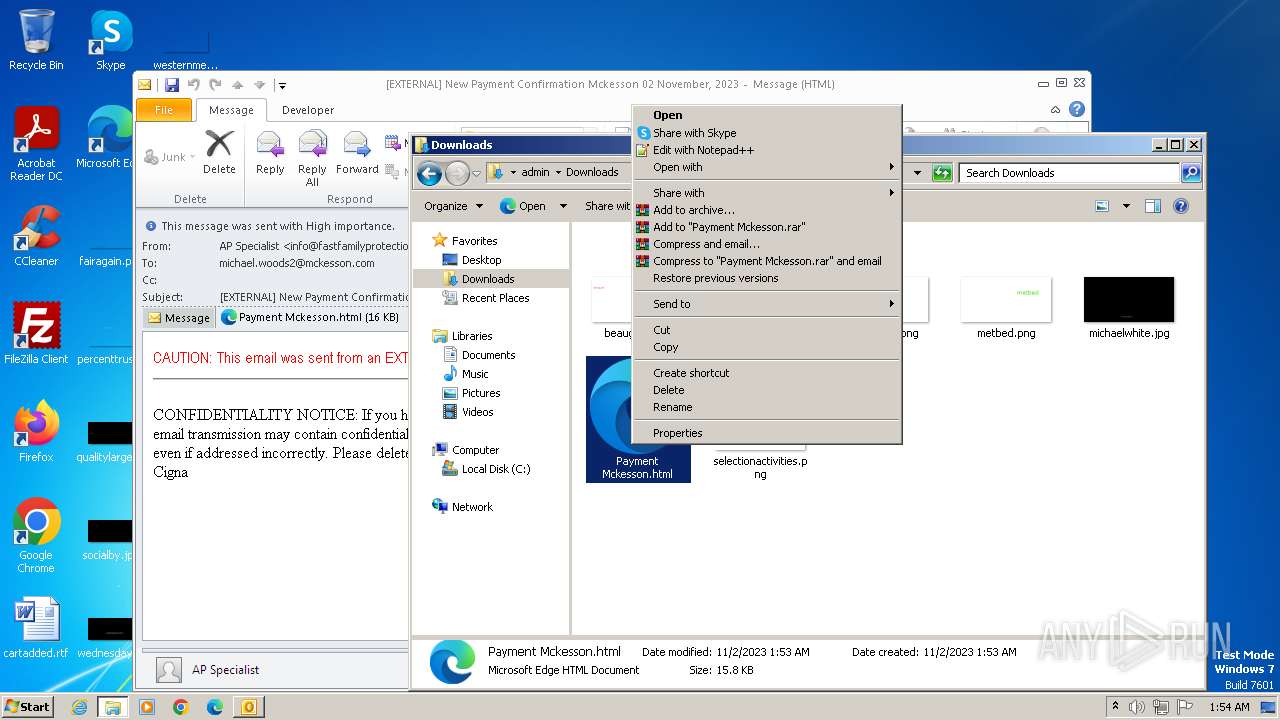Image resolution: width=1280 pixels, height=720 pixels.
Task: Click Open in the context menu
Action: pyautogui.click(x=767, y=115)
